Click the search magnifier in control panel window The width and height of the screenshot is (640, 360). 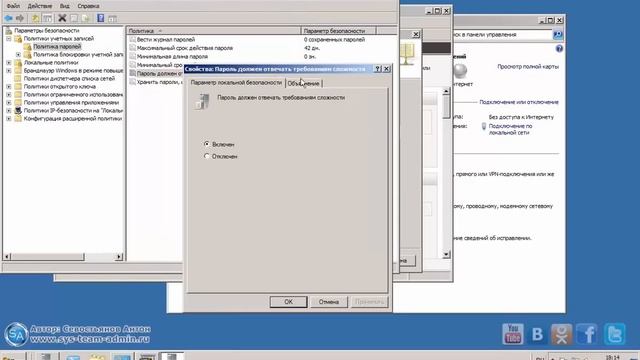(x=558, y=35)
